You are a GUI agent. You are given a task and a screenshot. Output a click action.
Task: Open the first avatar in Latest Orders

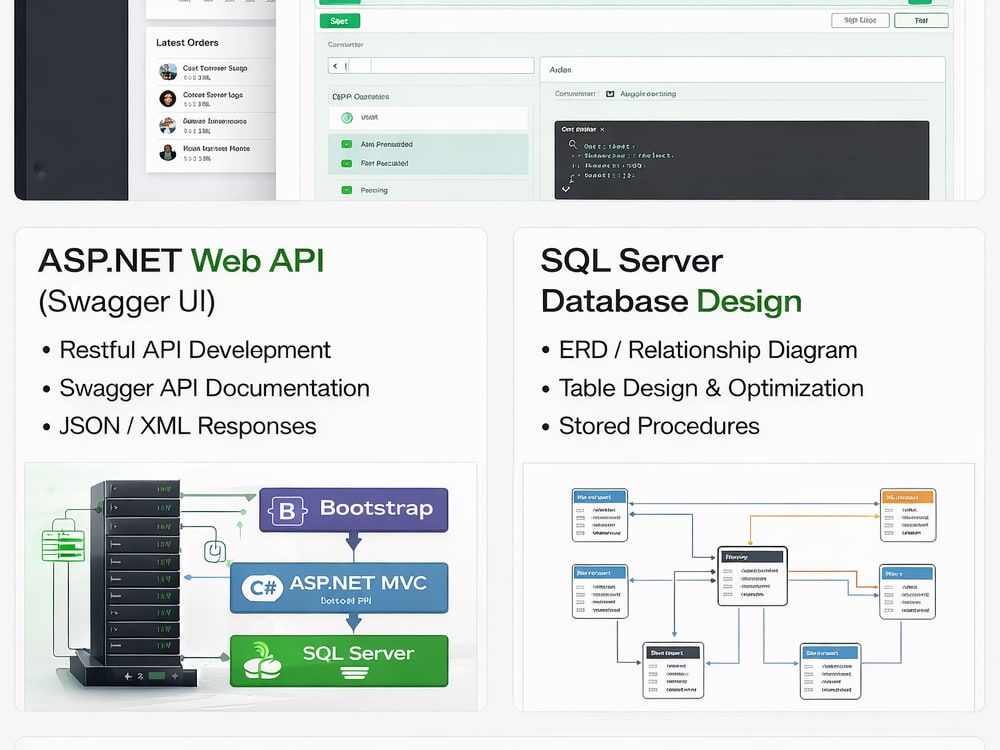coord(168,71)
